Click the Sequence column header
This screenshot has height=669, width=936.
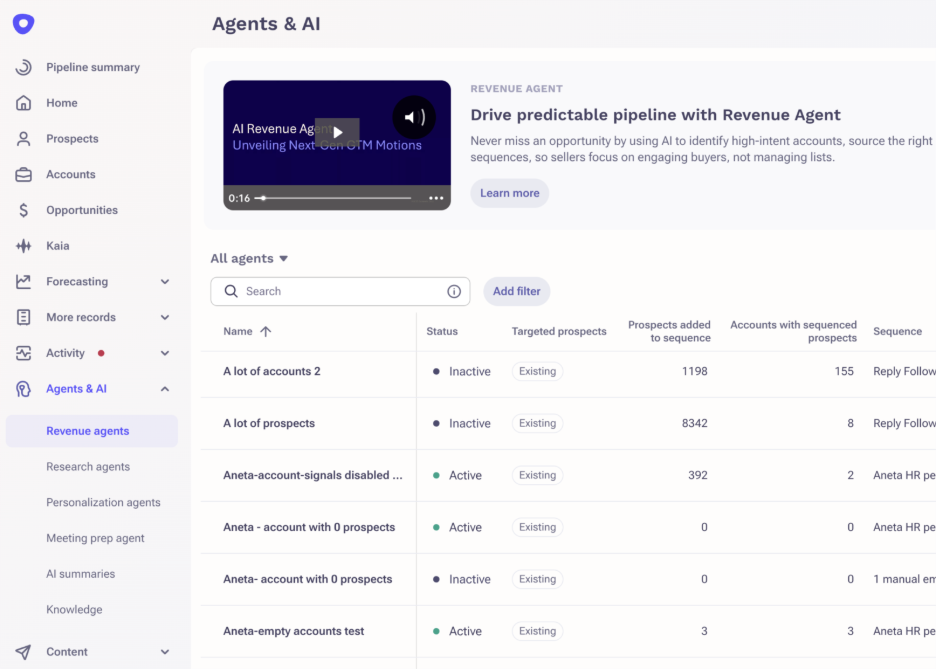pos(897,331)
